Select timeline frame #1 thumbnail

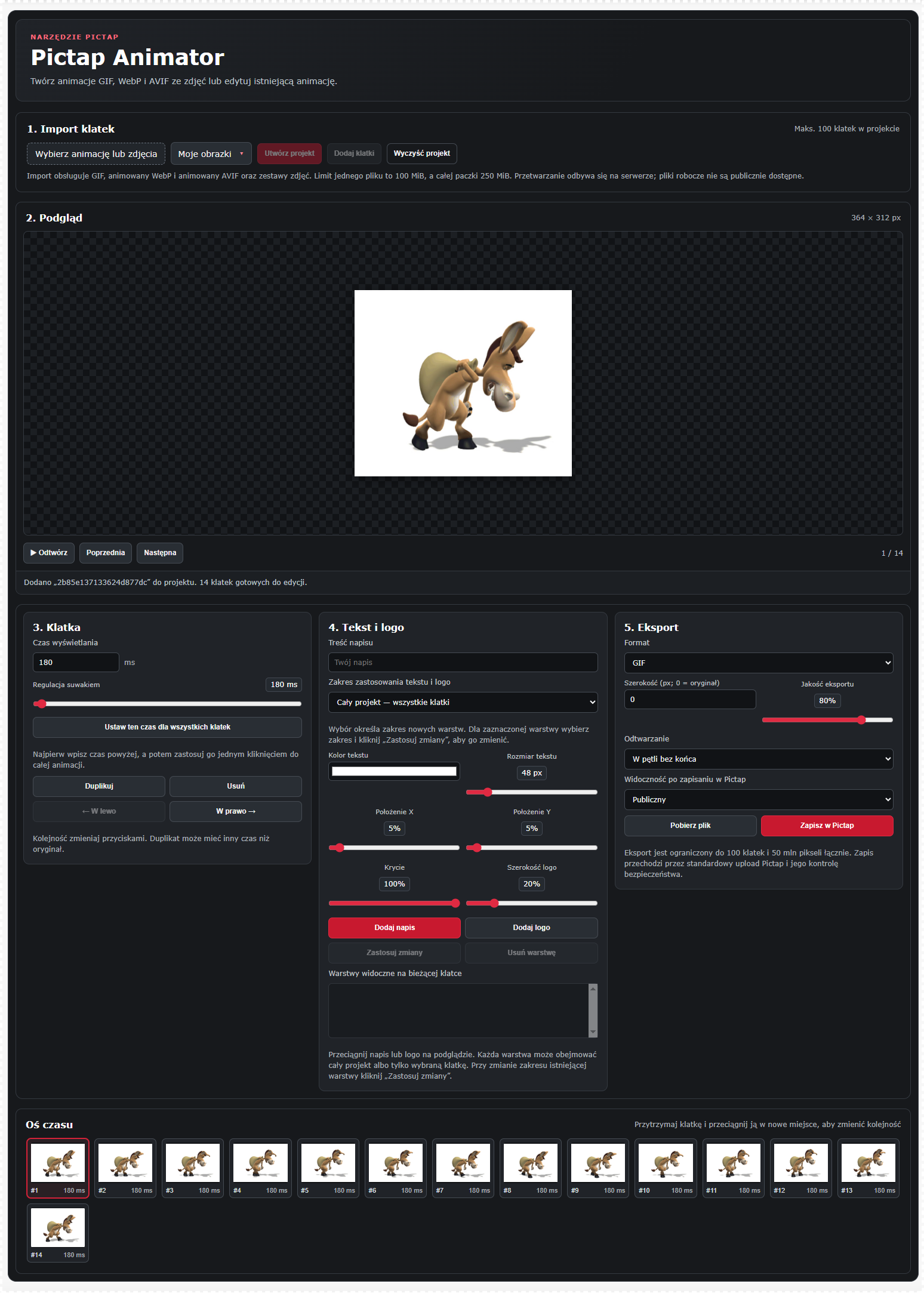pyautogui.click(x=58, y=1168)
